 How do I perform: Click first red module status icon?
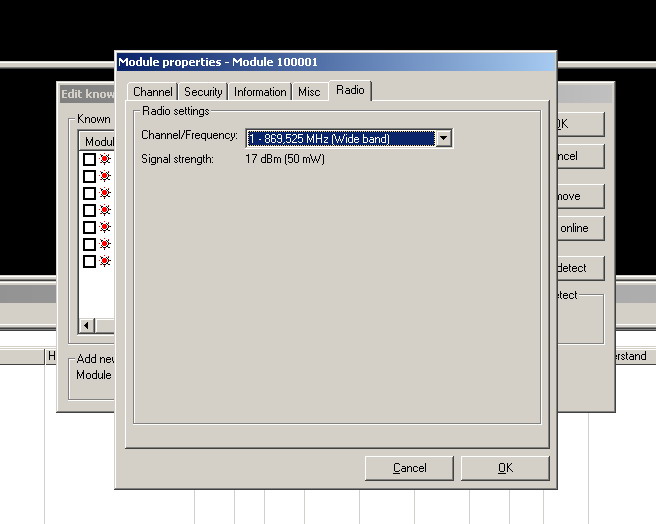105,159
